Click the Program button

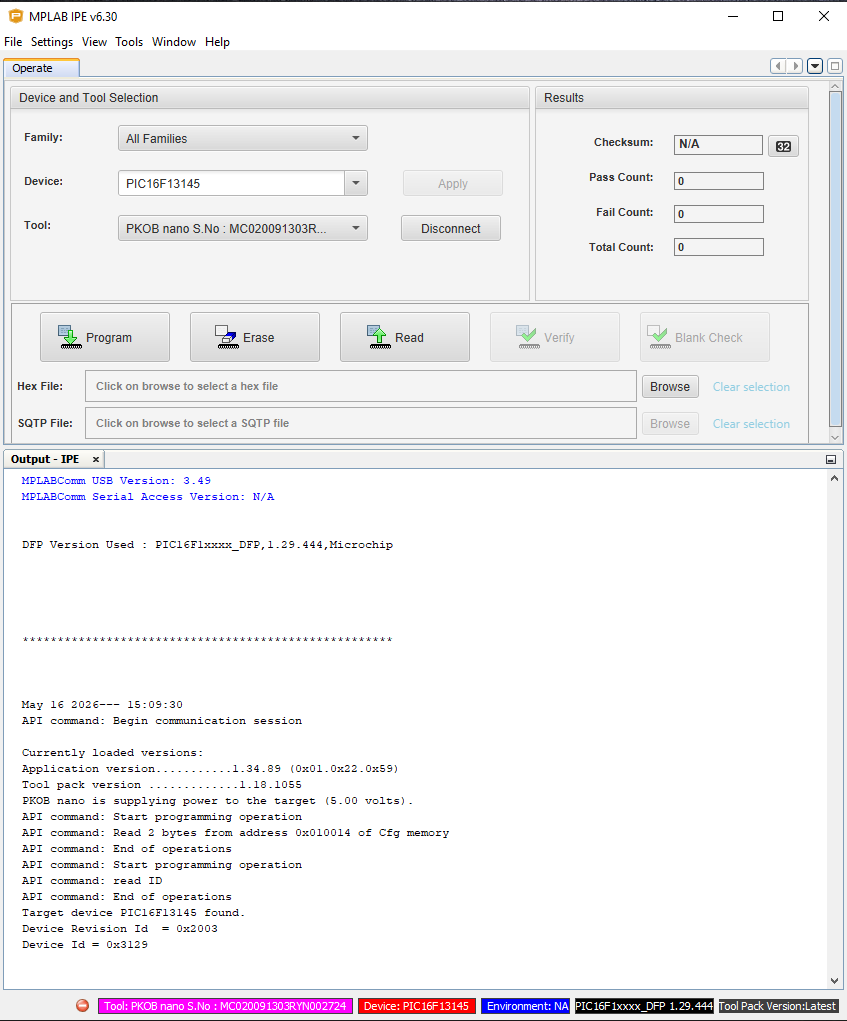point(105,337)
